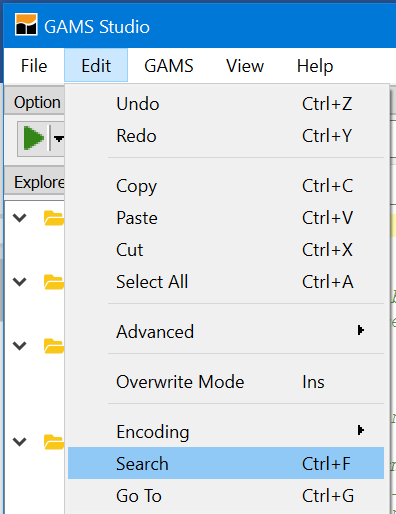The width and height of the screenshot is (396, 514).
Task: Run the model with the green play icon
Action: coord(34,138)
